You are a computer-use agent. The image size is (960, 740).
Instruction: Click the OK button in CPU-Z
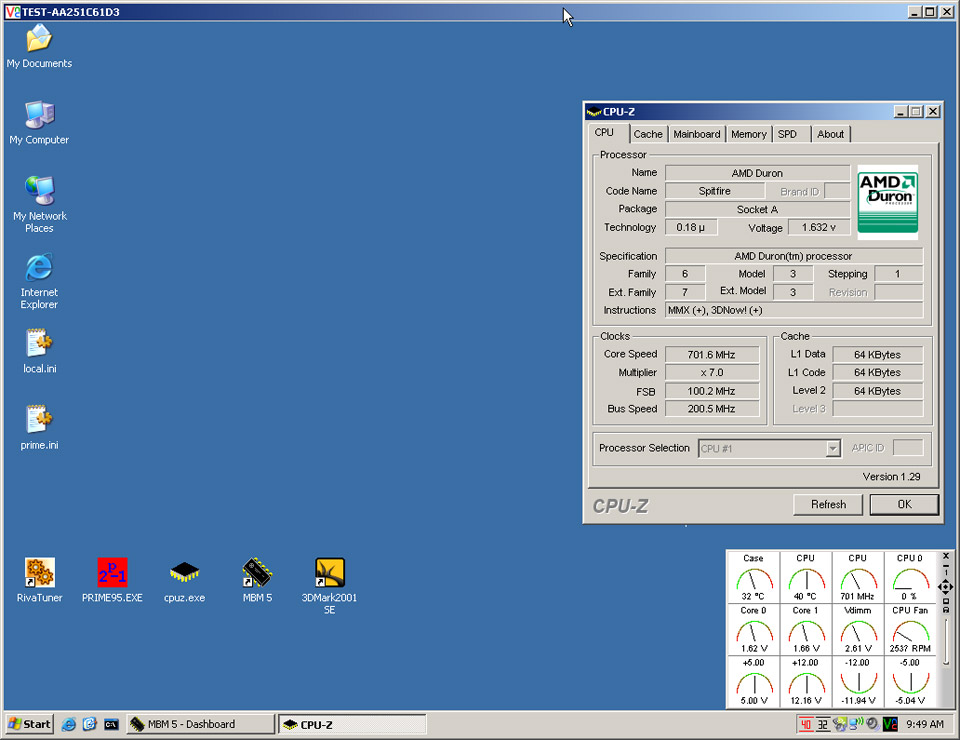click(904, 504)
